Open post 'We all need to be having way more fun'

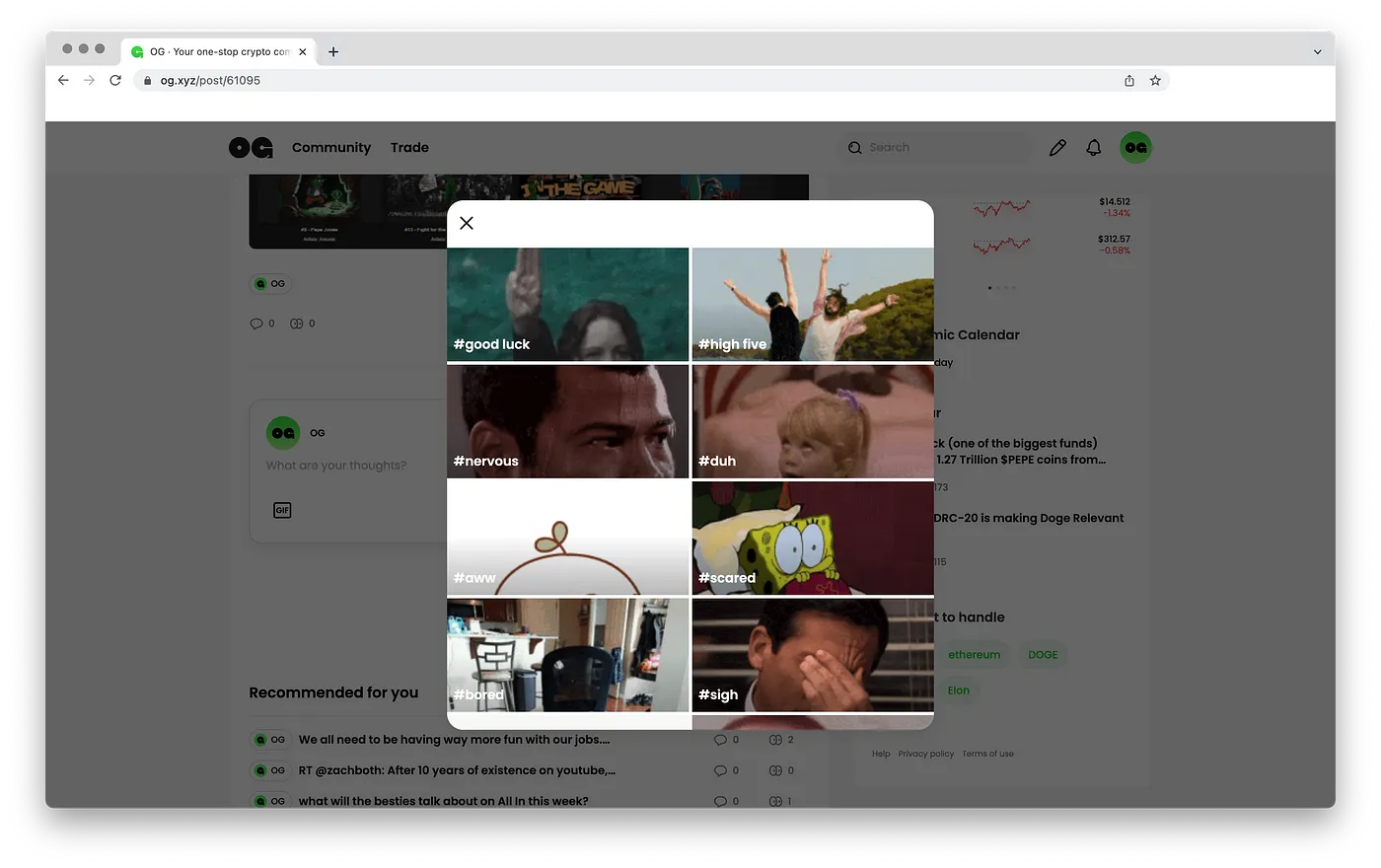tap(455, 740)
